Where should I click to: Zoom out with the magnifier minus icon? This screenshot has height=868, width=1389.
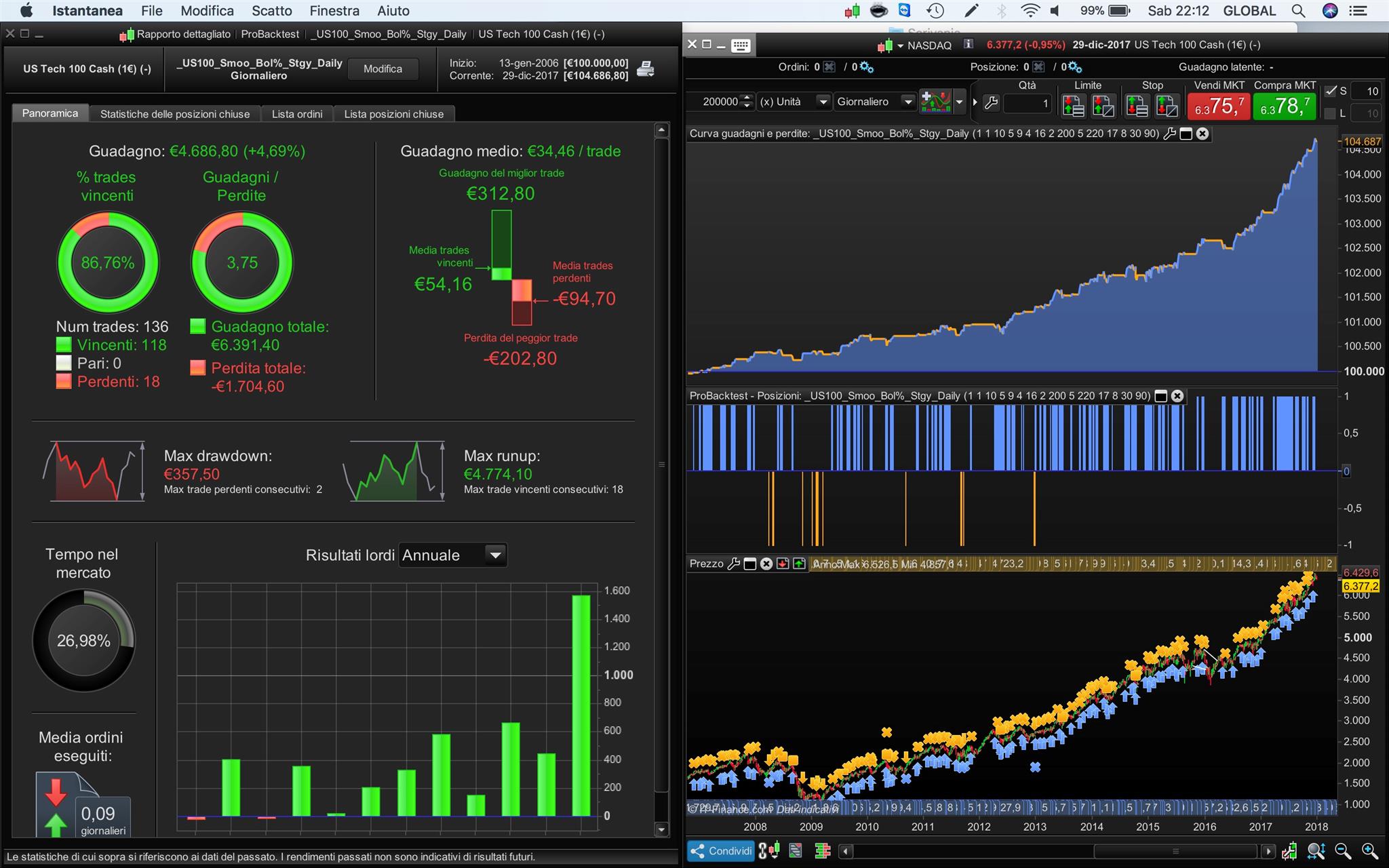coord(1342,851)
